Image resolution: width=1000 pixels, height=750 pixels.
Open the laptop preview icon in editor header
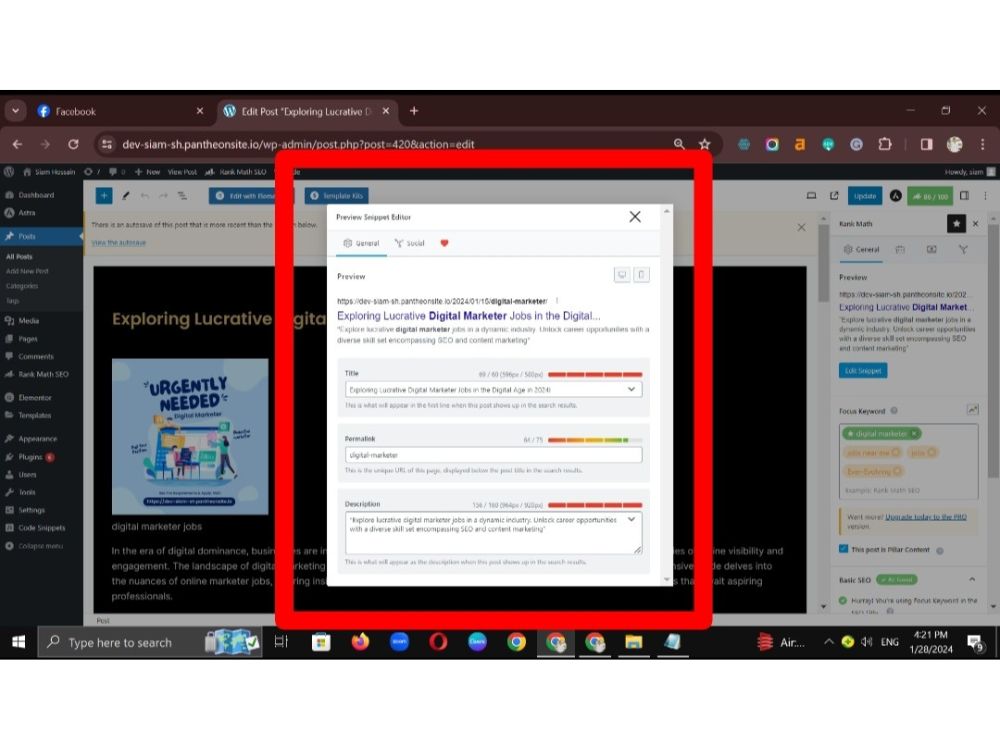tap(811, 196)
